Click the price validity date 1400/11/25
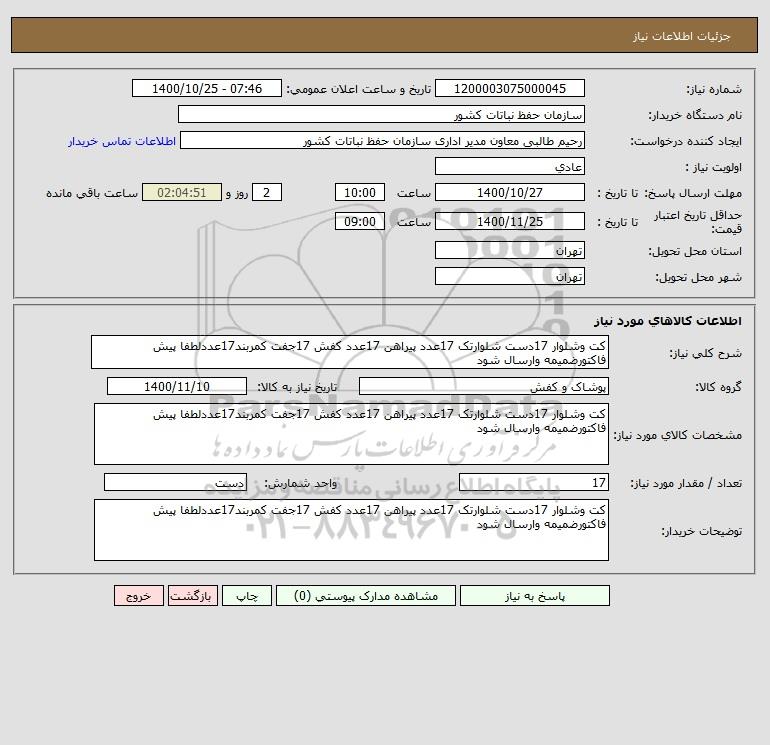770x745 pixels. pyautogui.click(x=510, y=221)
